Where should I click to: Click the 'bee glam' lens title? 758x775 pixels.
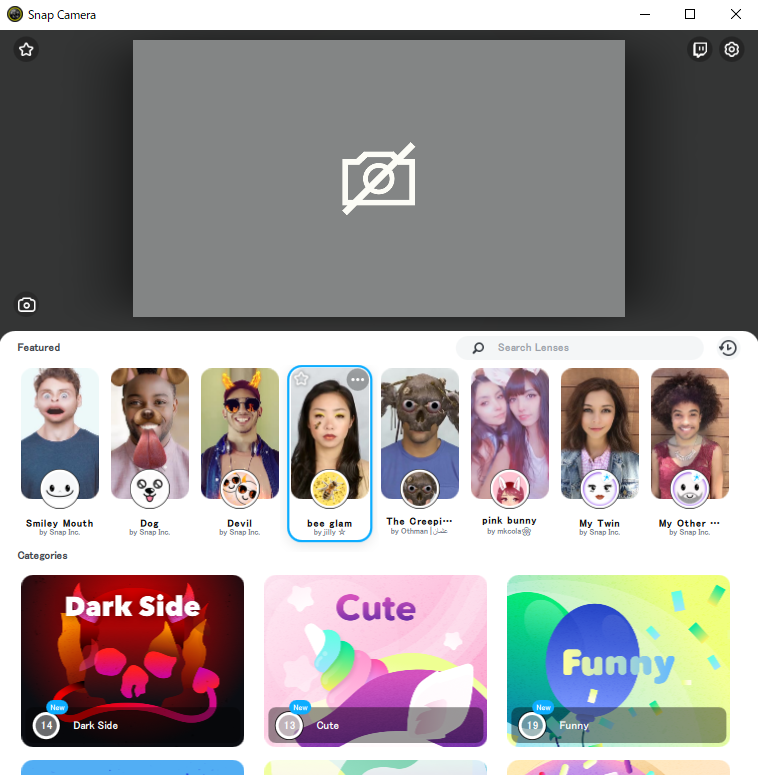coord(330,523)
